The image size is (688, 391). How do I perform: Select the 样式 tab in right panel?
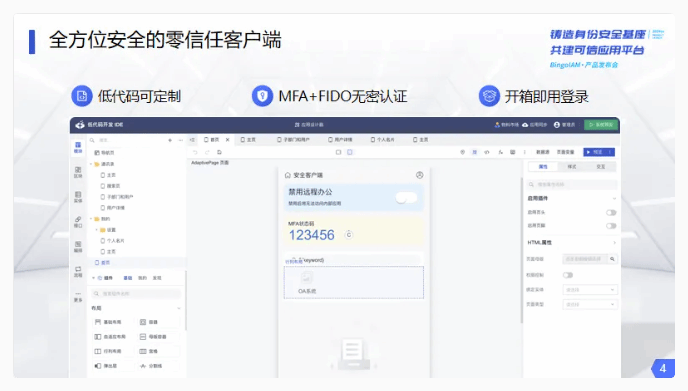572,167
